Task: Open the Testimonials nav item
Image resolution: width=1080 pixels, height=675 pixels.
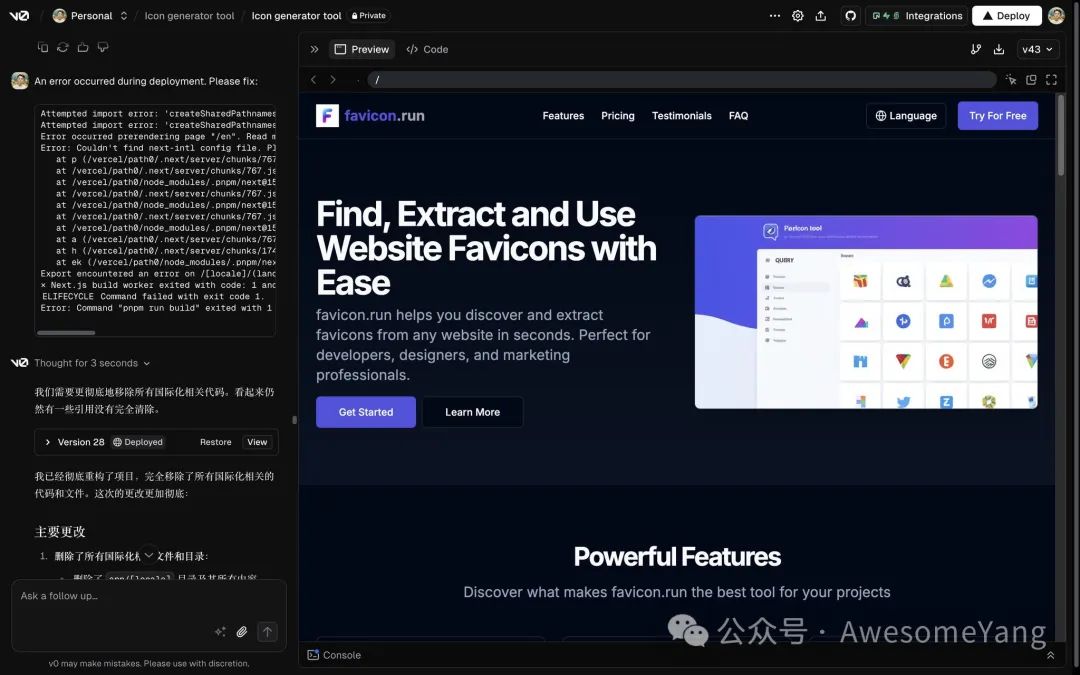Action: coord(682,116)
